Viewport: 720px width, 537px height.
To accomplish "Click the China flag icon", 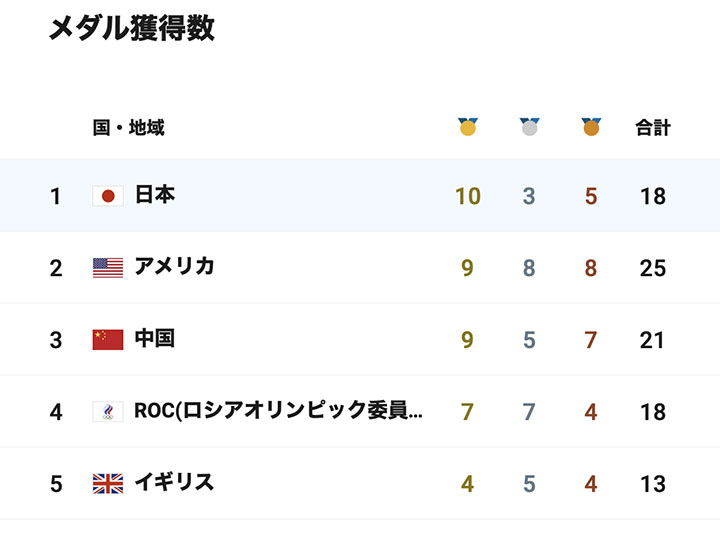I will click(x=108, y=340).
